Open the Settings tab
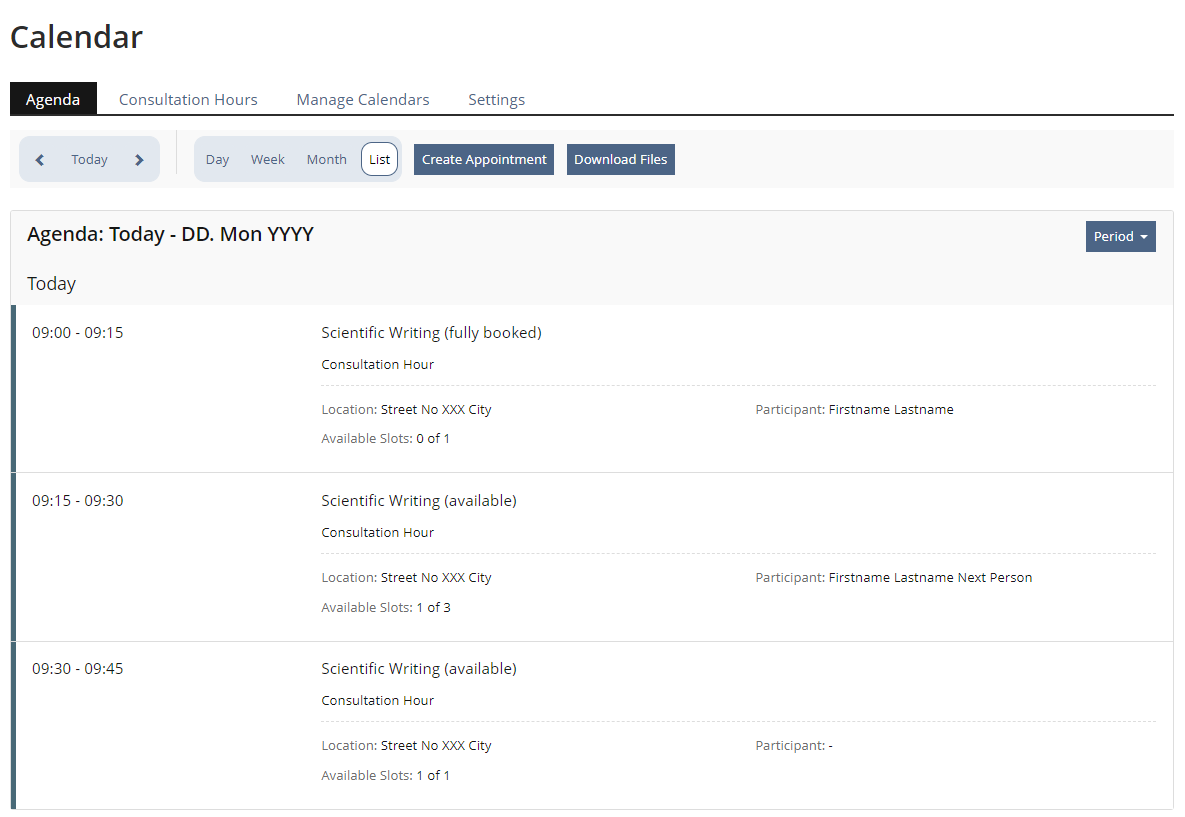Viewport: 1185px width, 817px height. (496, 100)
